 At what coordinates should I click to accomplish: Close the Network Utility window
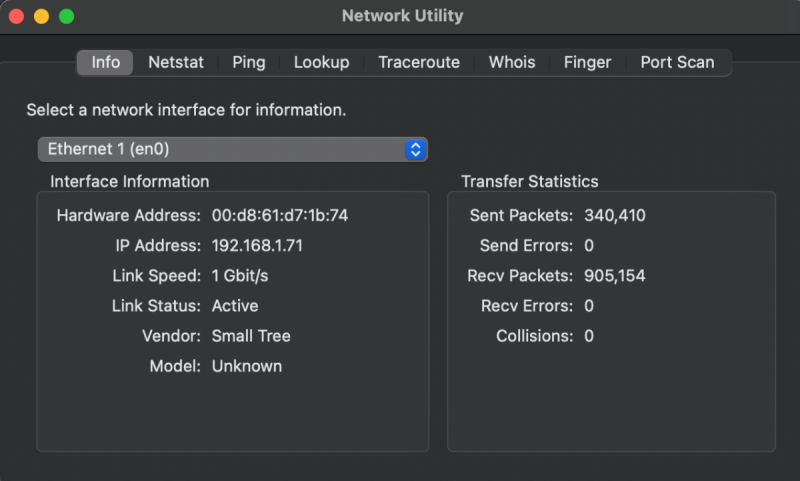[16, 16]
